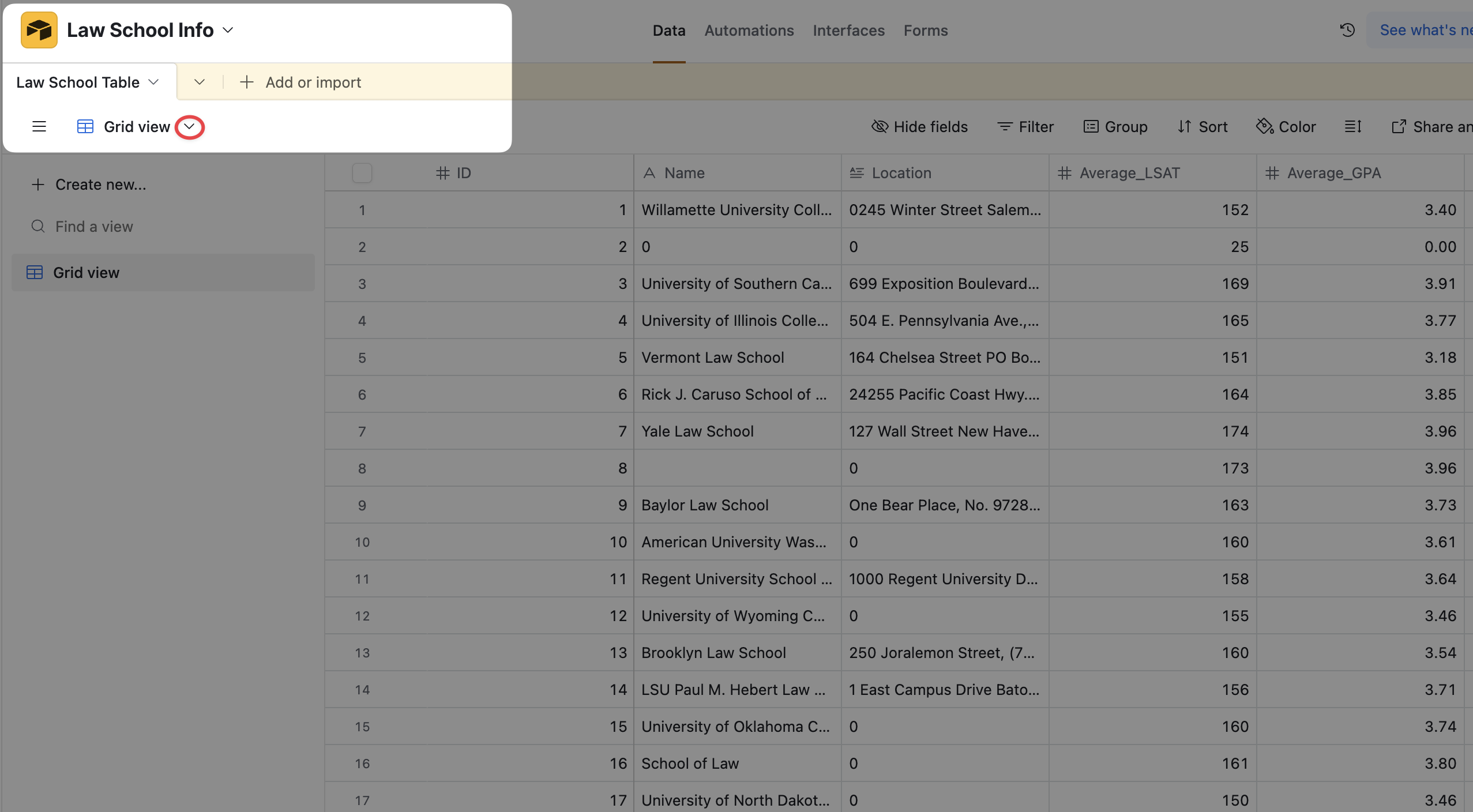Viewport: 1473px width, 812px height.
Task: Select the Baylor Law School name cell
Action: point(738,505)
